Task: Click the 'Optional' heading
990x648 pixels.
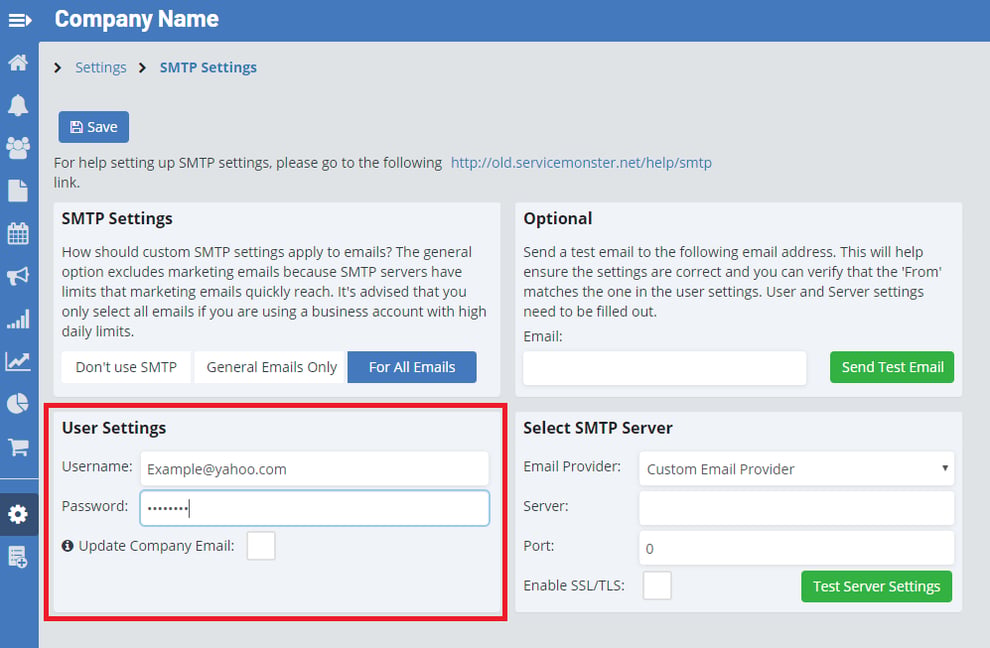Action: point(558,219)
